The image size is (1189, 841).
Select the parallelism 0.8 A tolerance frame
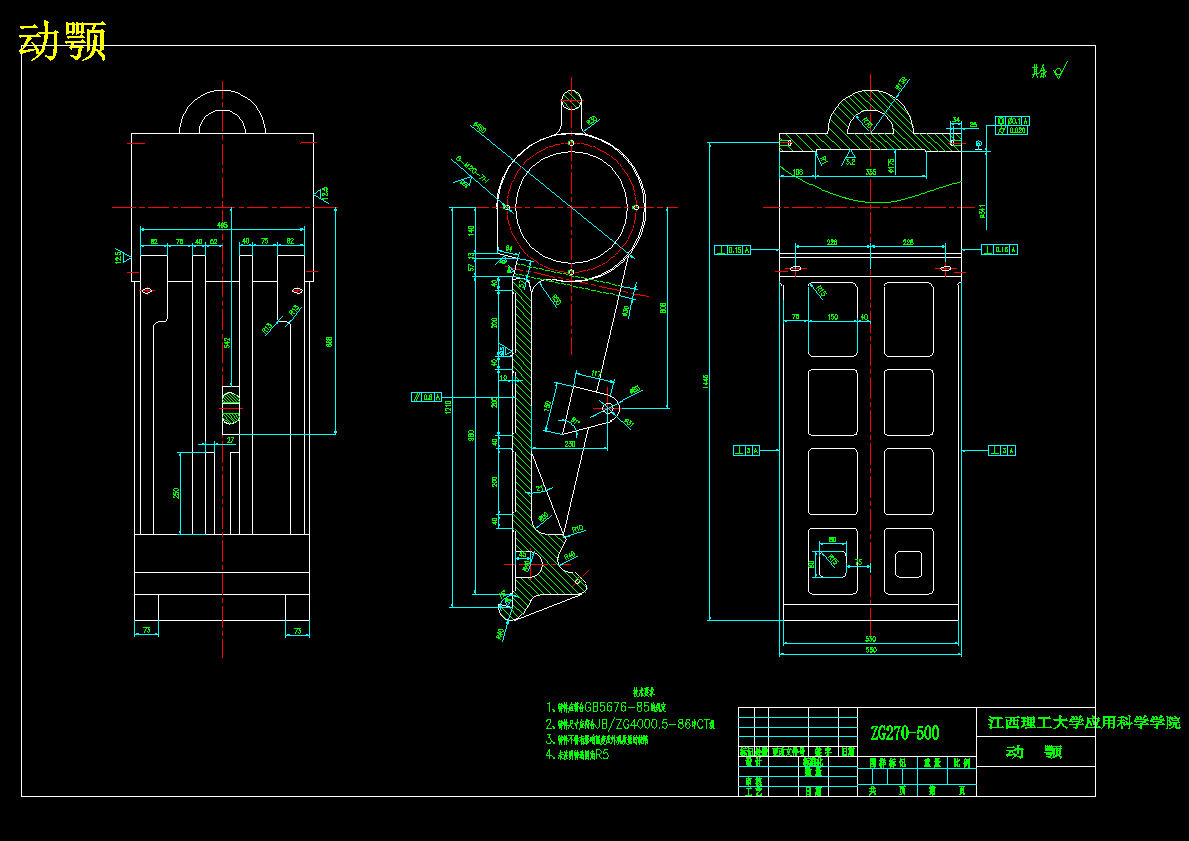click(426, 397)
